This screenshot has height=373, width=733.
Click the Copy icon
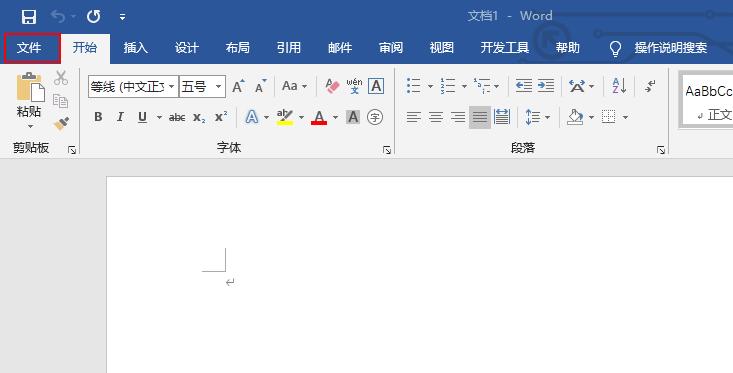61,100
